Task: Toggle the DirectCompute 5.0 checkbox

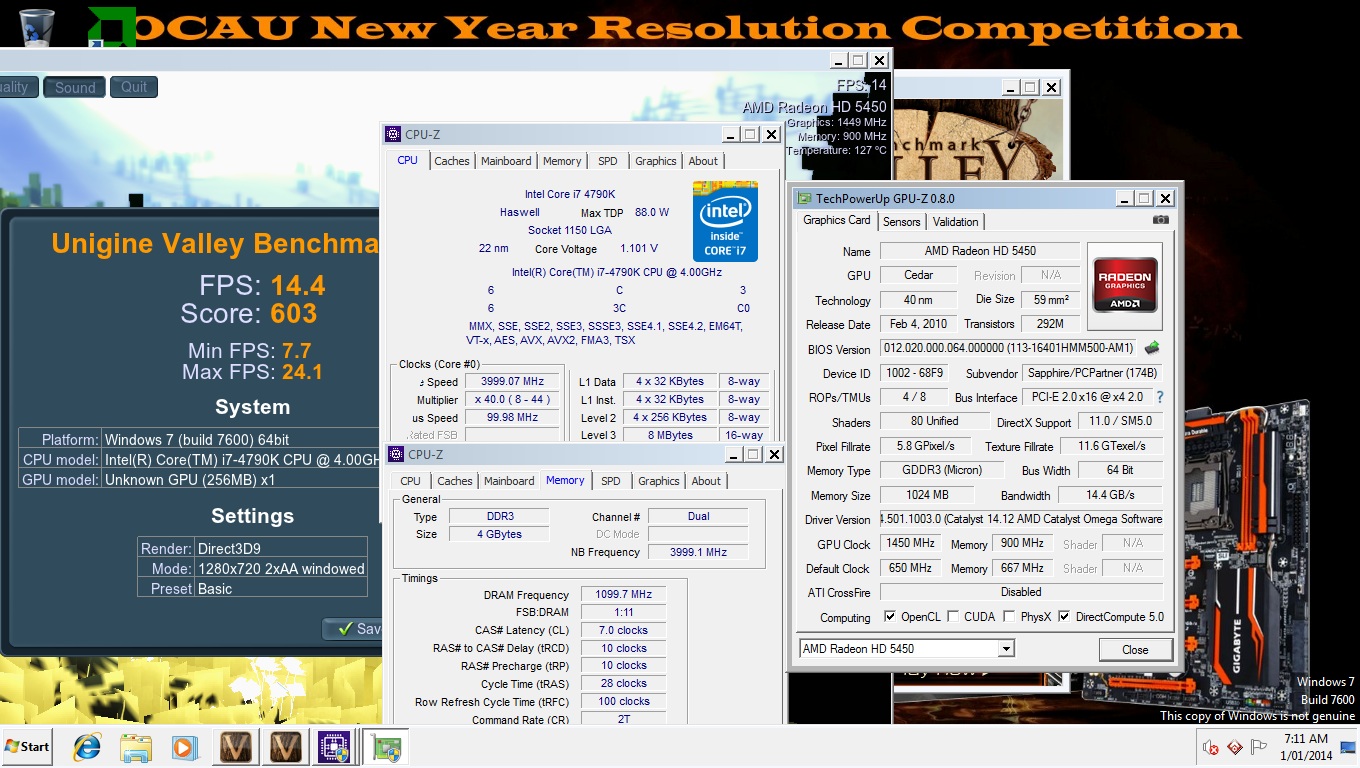Action: tap(1064, 617)
